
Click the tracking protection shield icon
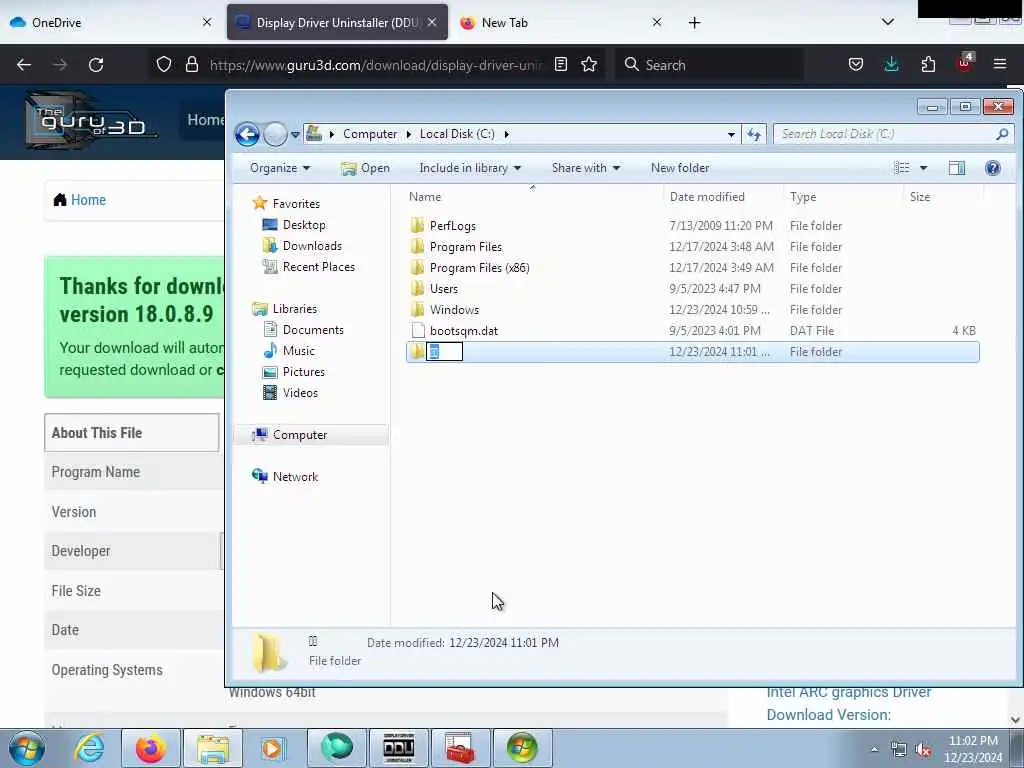(164, 64)
